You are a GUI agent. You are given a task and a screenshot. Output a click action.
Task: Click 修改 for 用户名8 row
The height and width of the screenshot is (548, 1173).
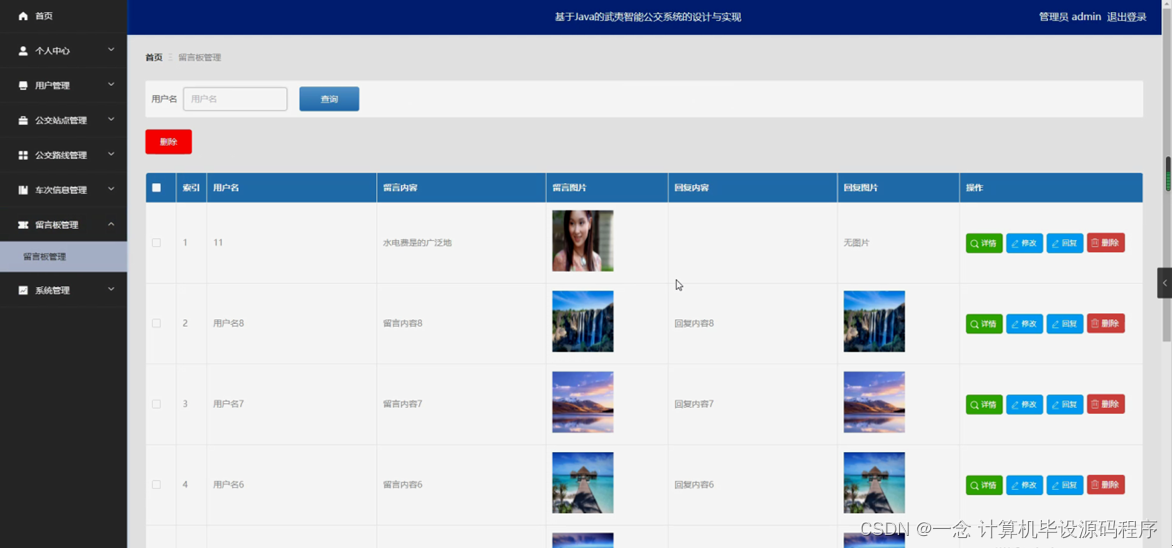(1024, 324)
